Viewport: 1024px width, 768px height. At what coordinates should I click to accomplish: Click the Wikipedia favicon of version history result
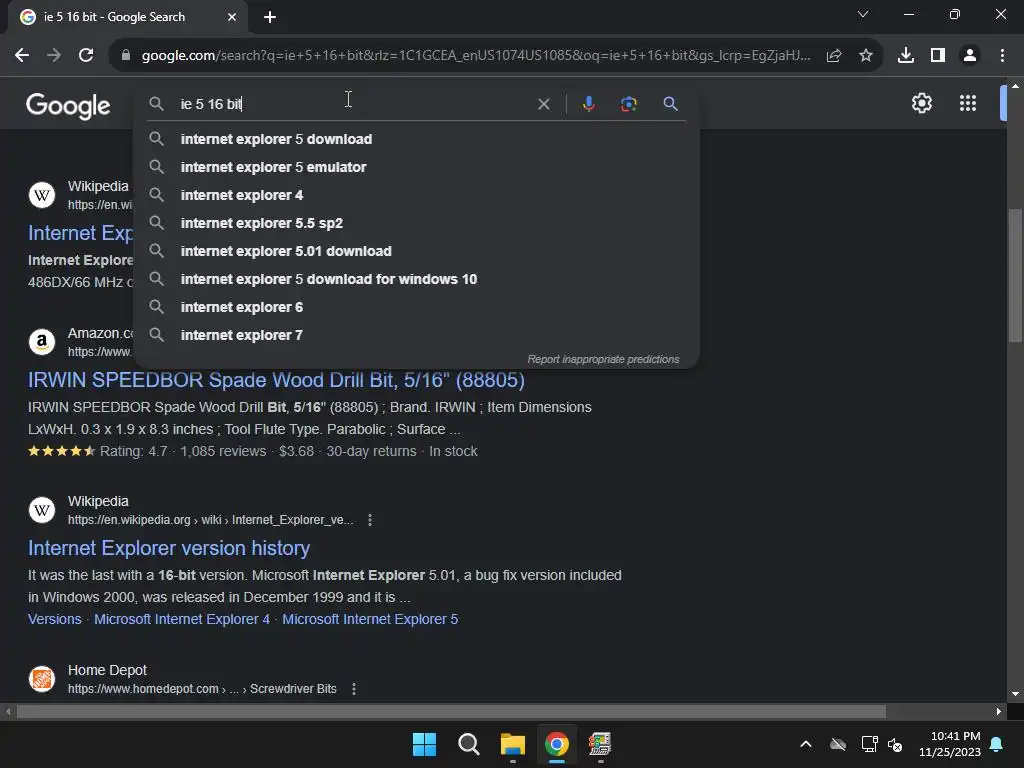pyautogui.click(x=42, y=510)
